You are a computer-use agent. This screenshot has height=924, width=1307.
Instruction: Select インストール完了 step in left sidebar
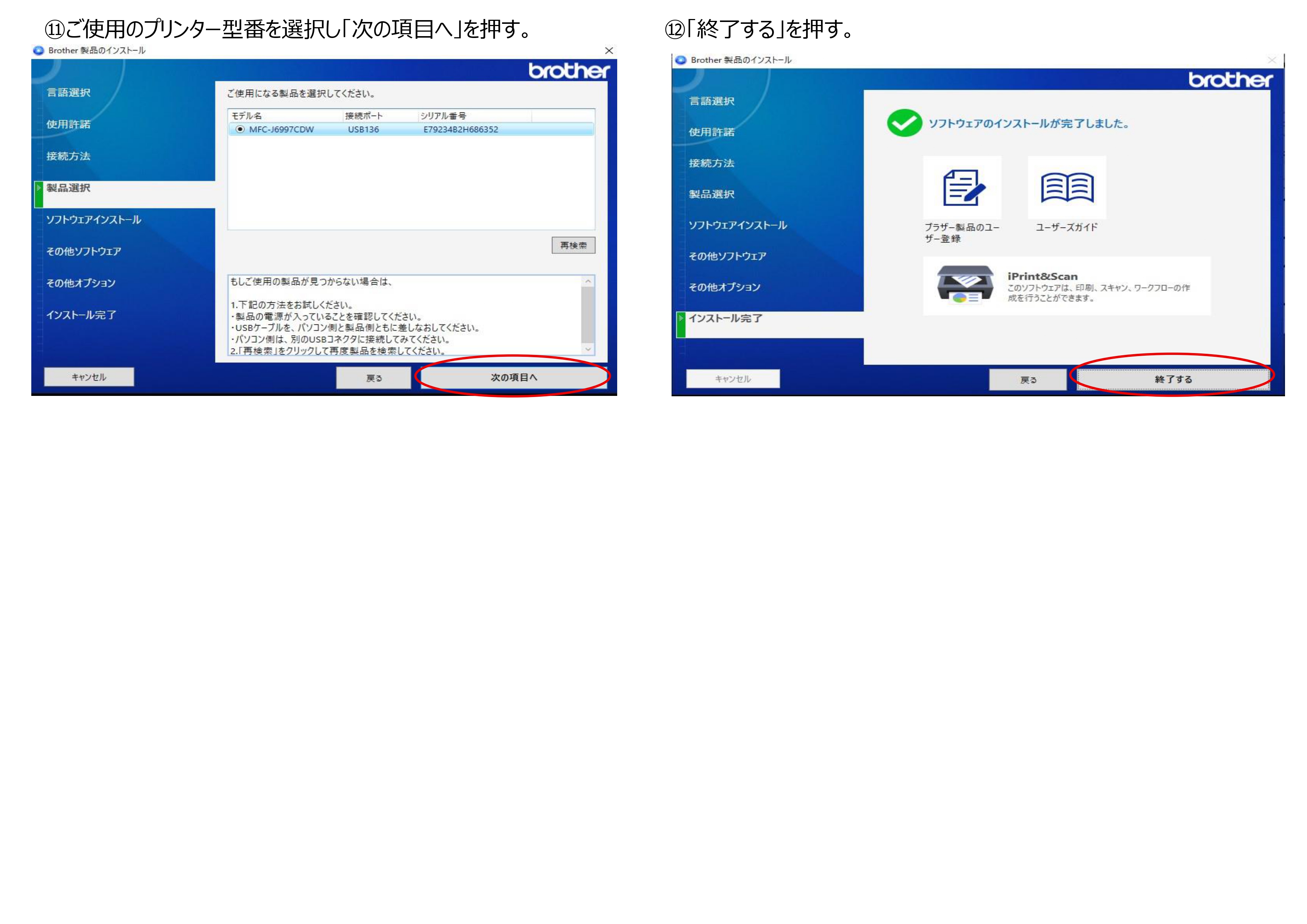click(82, 315)
